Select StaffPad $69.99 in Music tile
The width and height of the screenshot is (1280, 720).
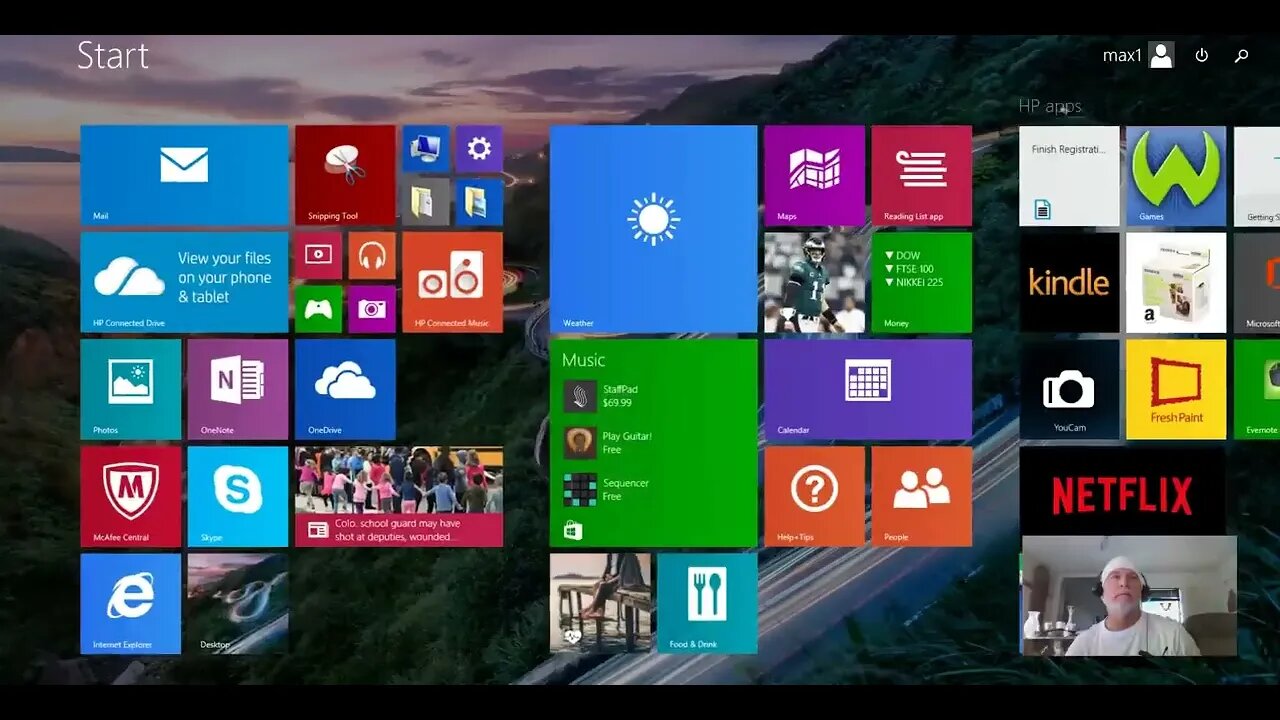pos(600,396)
